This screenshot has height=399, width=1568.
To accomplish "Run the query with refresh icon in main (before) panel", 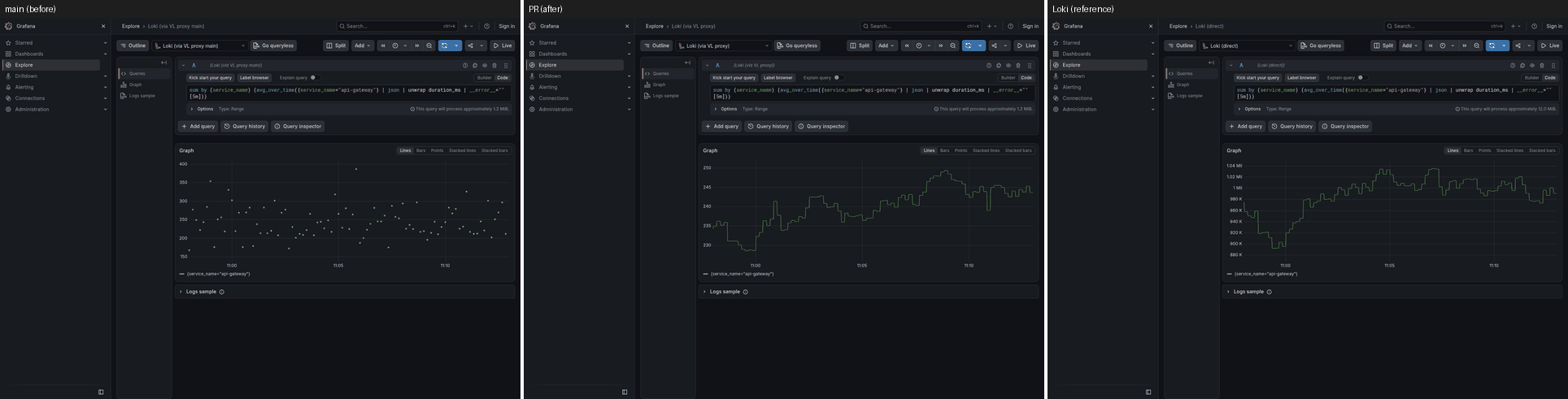I will click(445, 46).
